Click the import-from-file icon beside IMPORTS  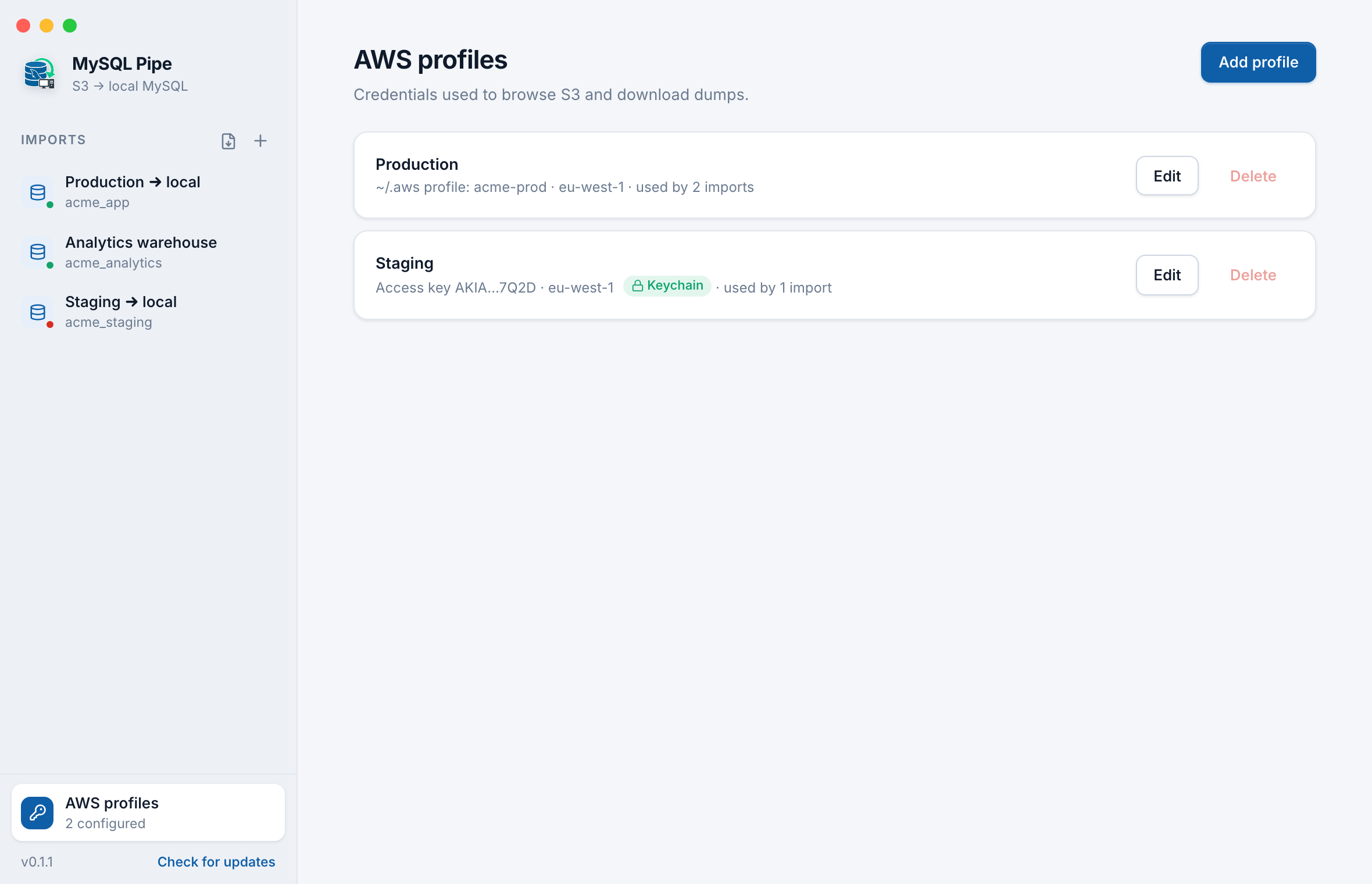(228, 141)
